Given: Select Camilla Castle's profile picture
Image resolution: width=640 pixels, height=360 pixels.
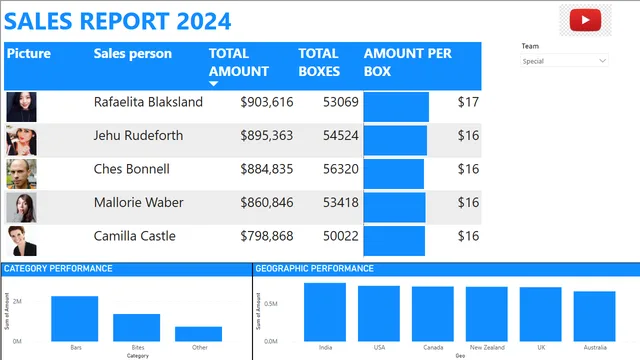Looking at the screenshot, I should [21, 241].
